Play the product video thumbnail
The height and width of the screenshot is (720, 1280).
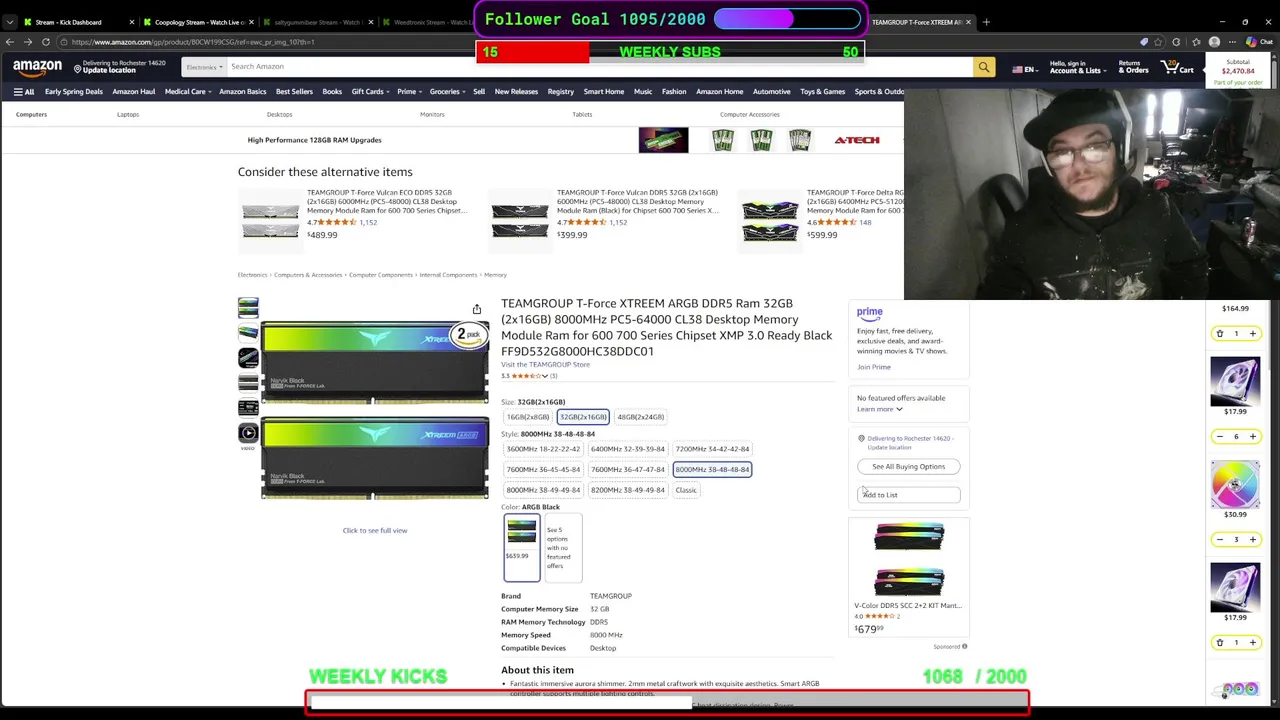(x=248, y=433)
